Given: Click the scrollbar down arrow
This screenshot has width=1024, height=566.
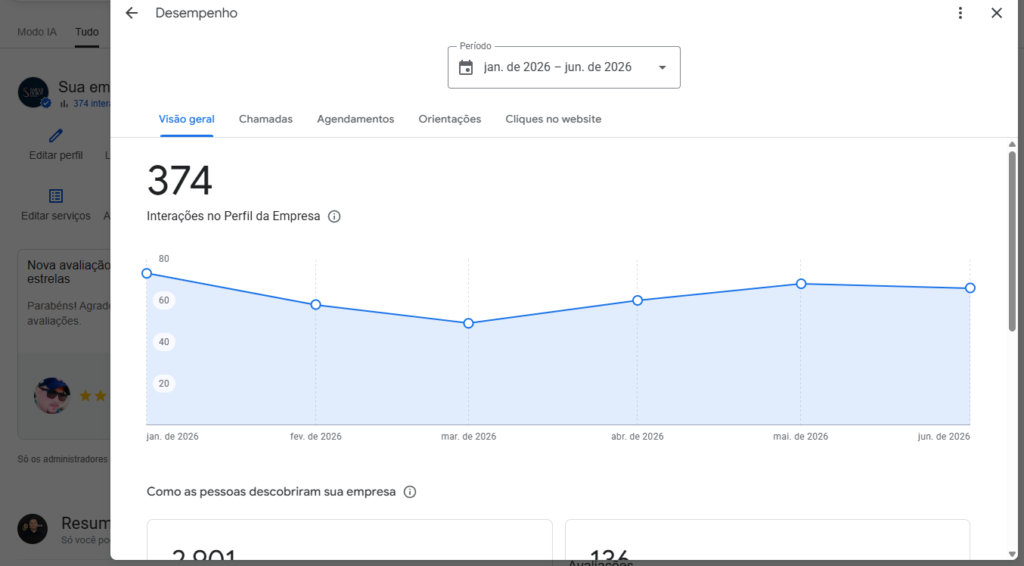Looking at the screenshot, I should pyautogui.click(x=1012, y=554).
